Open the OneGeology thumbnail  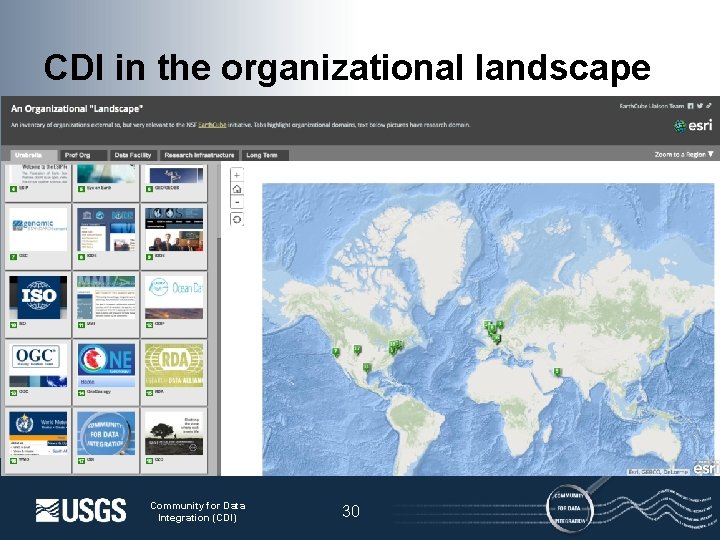pos(106,365)
